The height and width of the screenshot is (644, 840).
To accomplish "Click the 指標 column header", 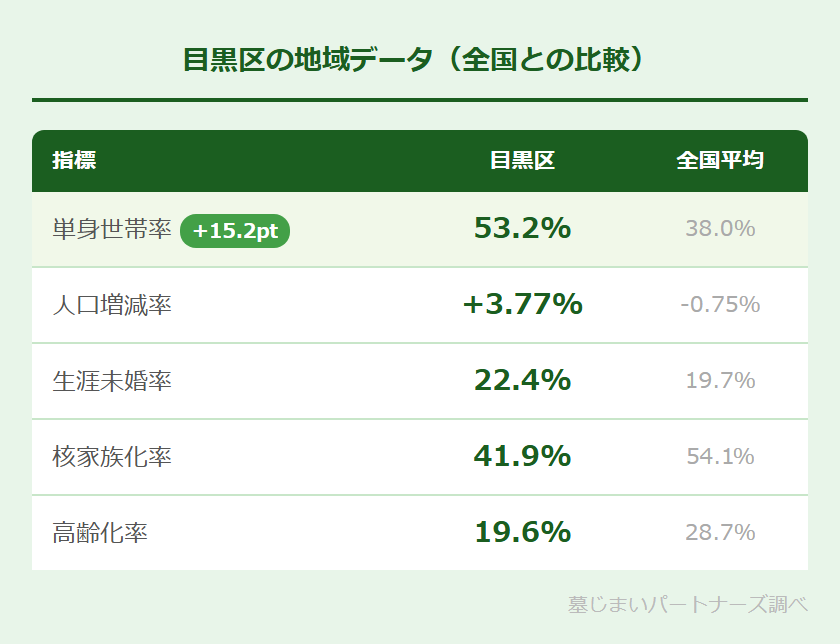I will (x=75, y=160).
